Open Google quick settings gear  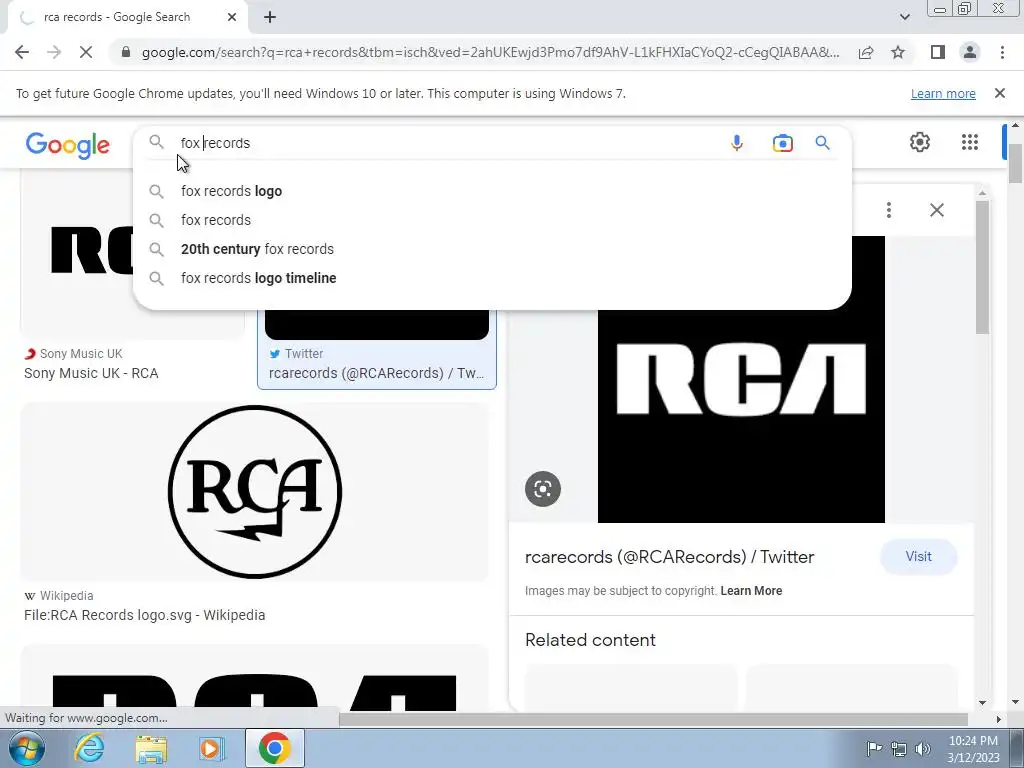[x=920, y=142]
